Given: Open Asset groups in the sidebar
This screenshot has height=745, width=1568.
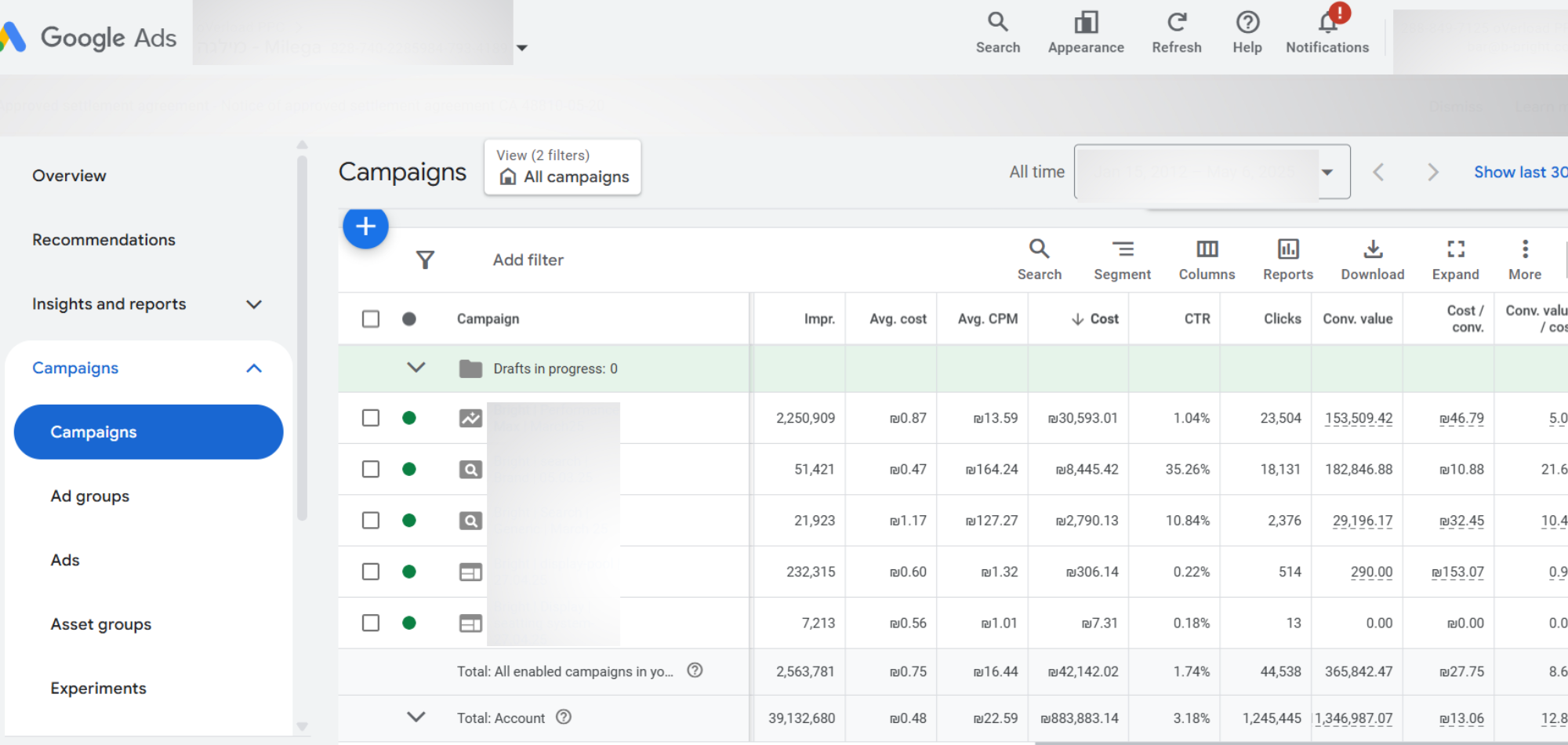Looking at the screenshot, I should tap(101, 624).
